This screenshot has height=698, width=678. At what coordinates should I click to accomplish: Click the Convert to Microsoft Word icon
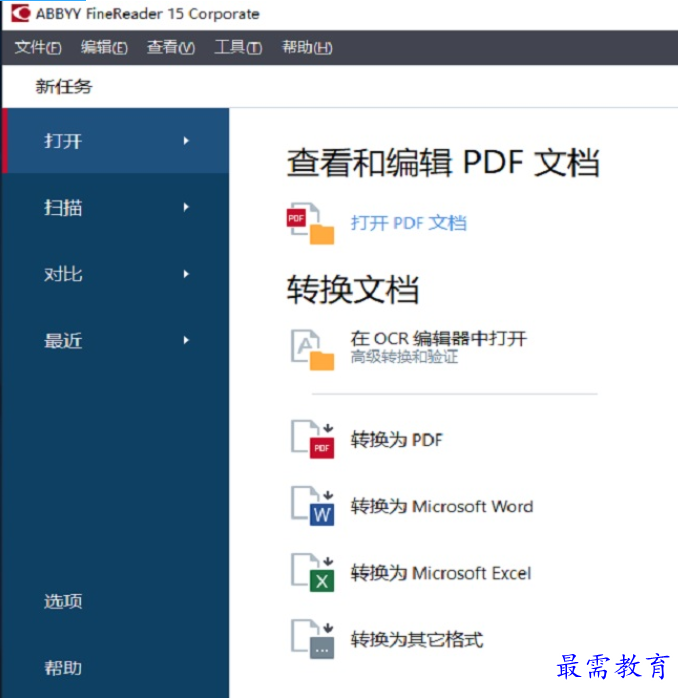coord(311,507)
